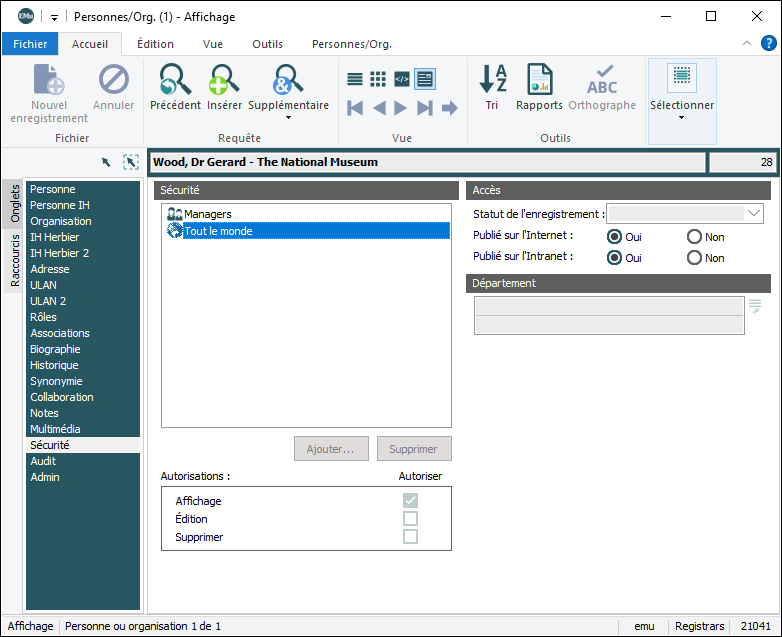Go to the last record
This screenshot has width=782, height=637.
pos(425,108)
